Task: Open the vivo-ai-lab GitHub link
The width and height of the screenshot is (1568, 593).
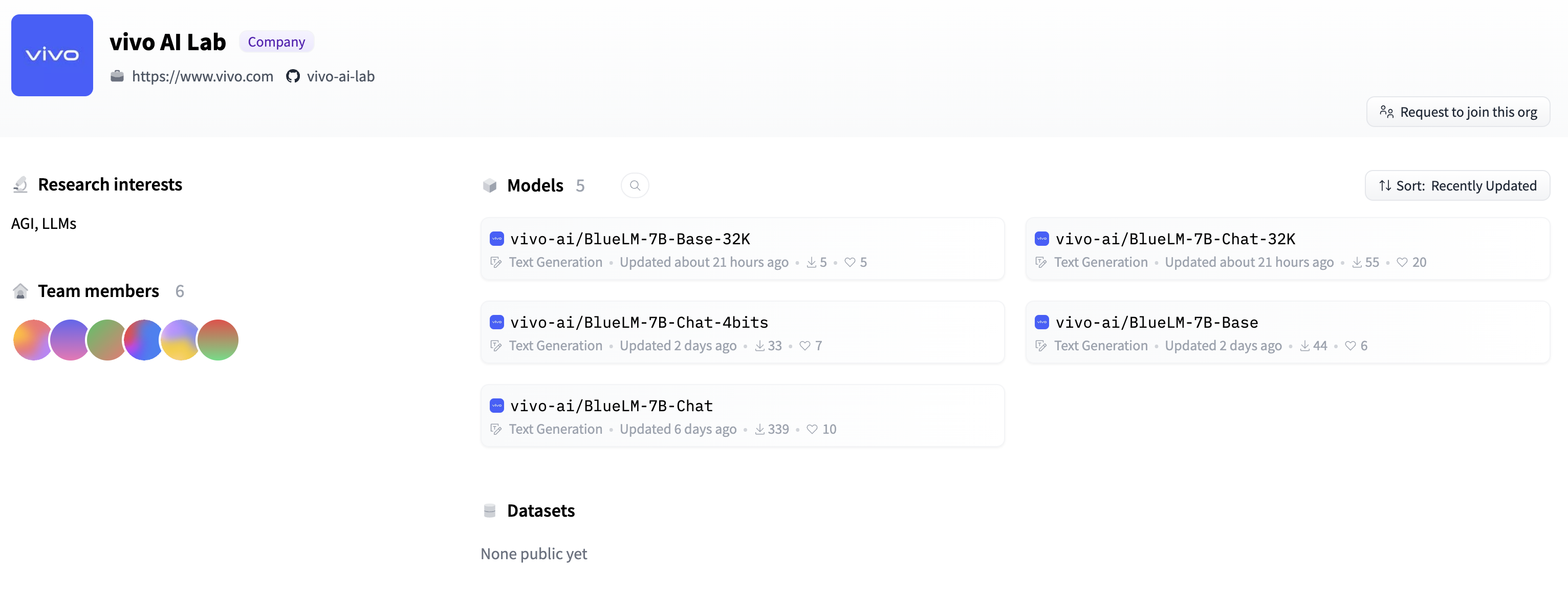Action: pyautogui.click(x=340, y=77)
